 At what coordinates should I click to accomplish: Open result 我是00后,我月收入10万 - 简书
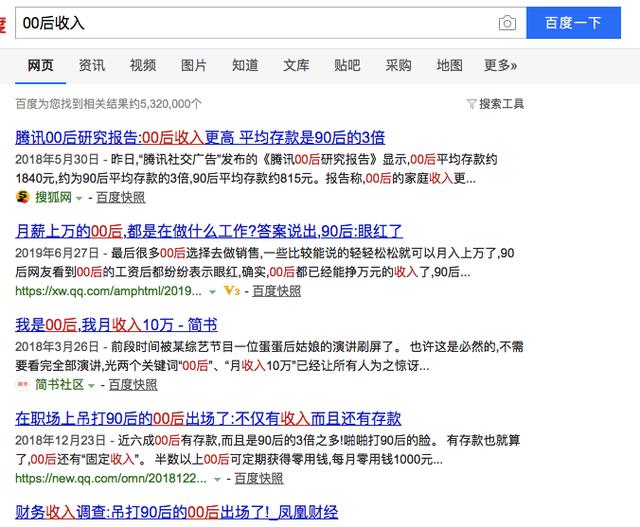[116, 325]
